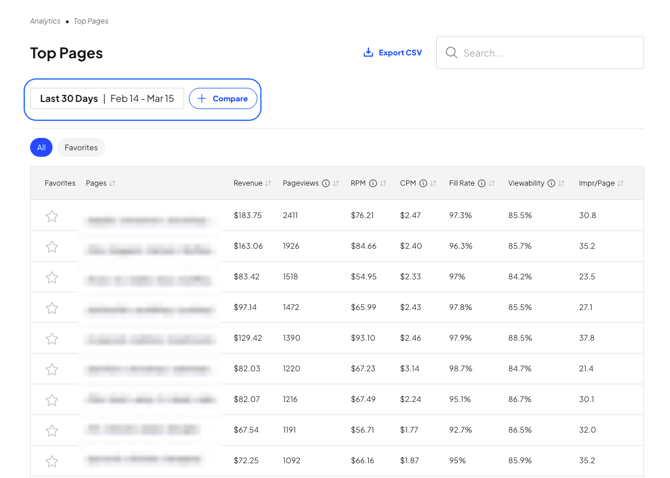The height and width of the screenshot is (478, 670).
Task: Click the Top Pages heading
Action: point(66,53)
